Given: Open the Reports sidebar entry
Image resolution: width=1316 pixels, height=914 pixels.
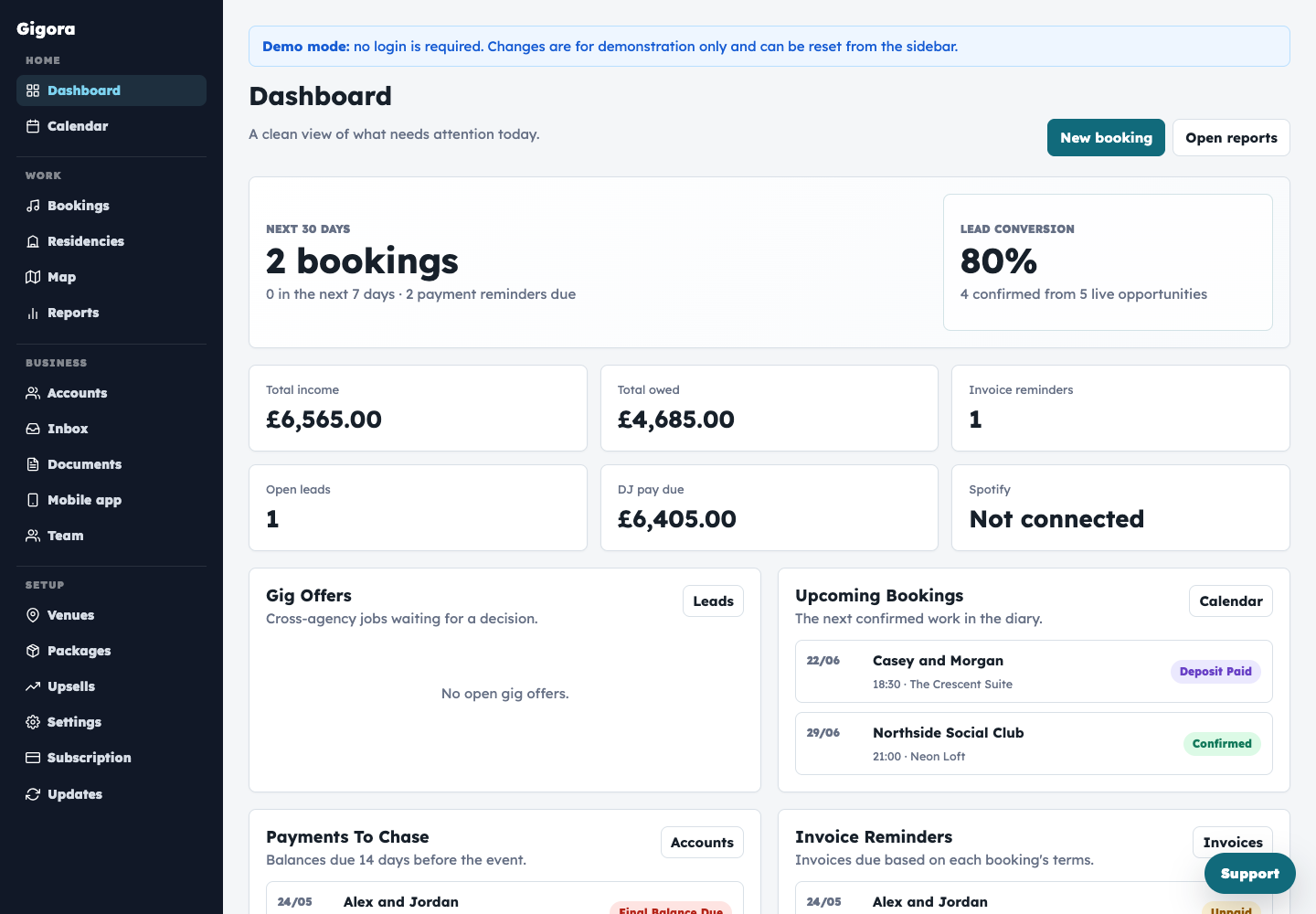Looking at the screenshot, I should (111, 313).
